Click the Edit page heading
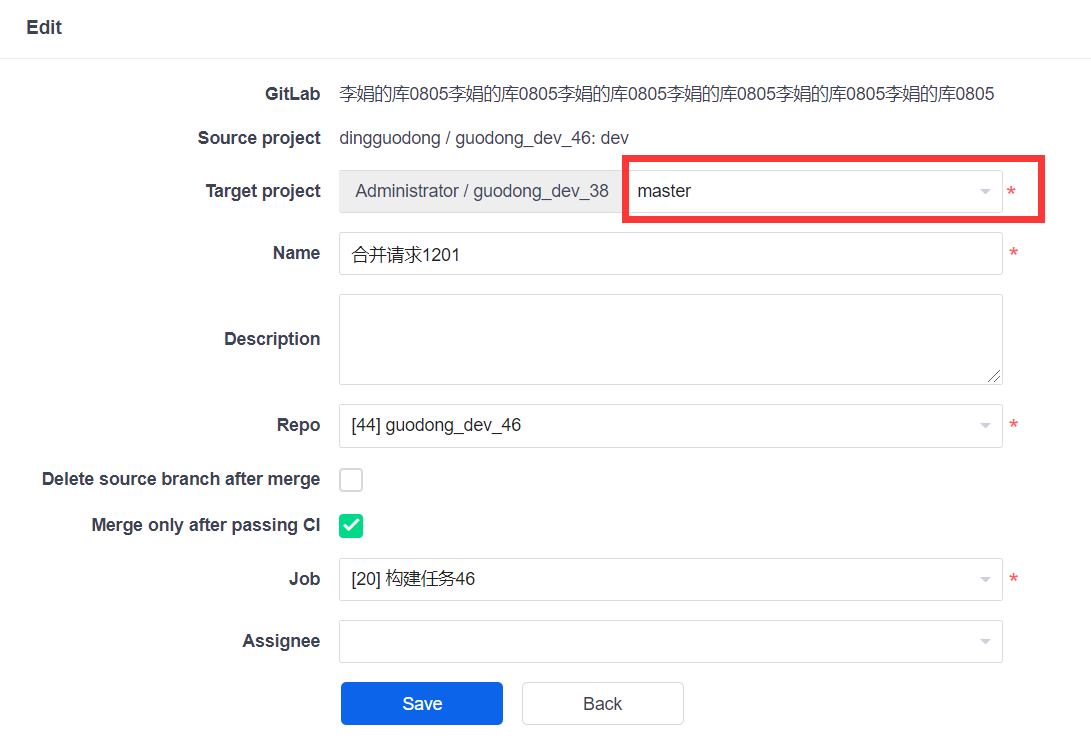 [x=44, y=28]
